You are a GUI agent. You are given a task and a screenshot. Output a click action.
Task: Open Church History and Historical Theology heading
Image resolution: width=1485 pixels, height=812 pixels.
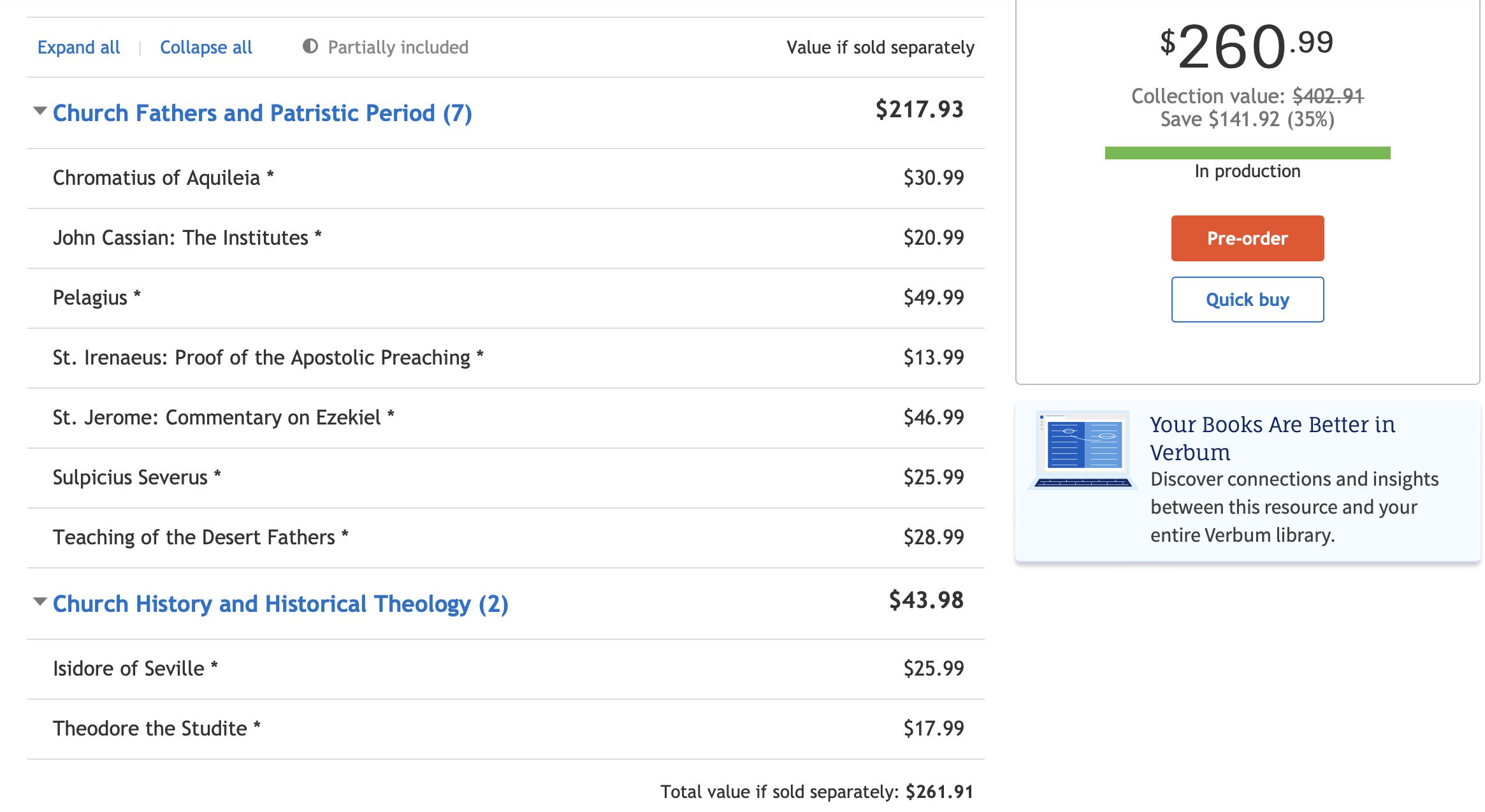(x=280, y=604)
